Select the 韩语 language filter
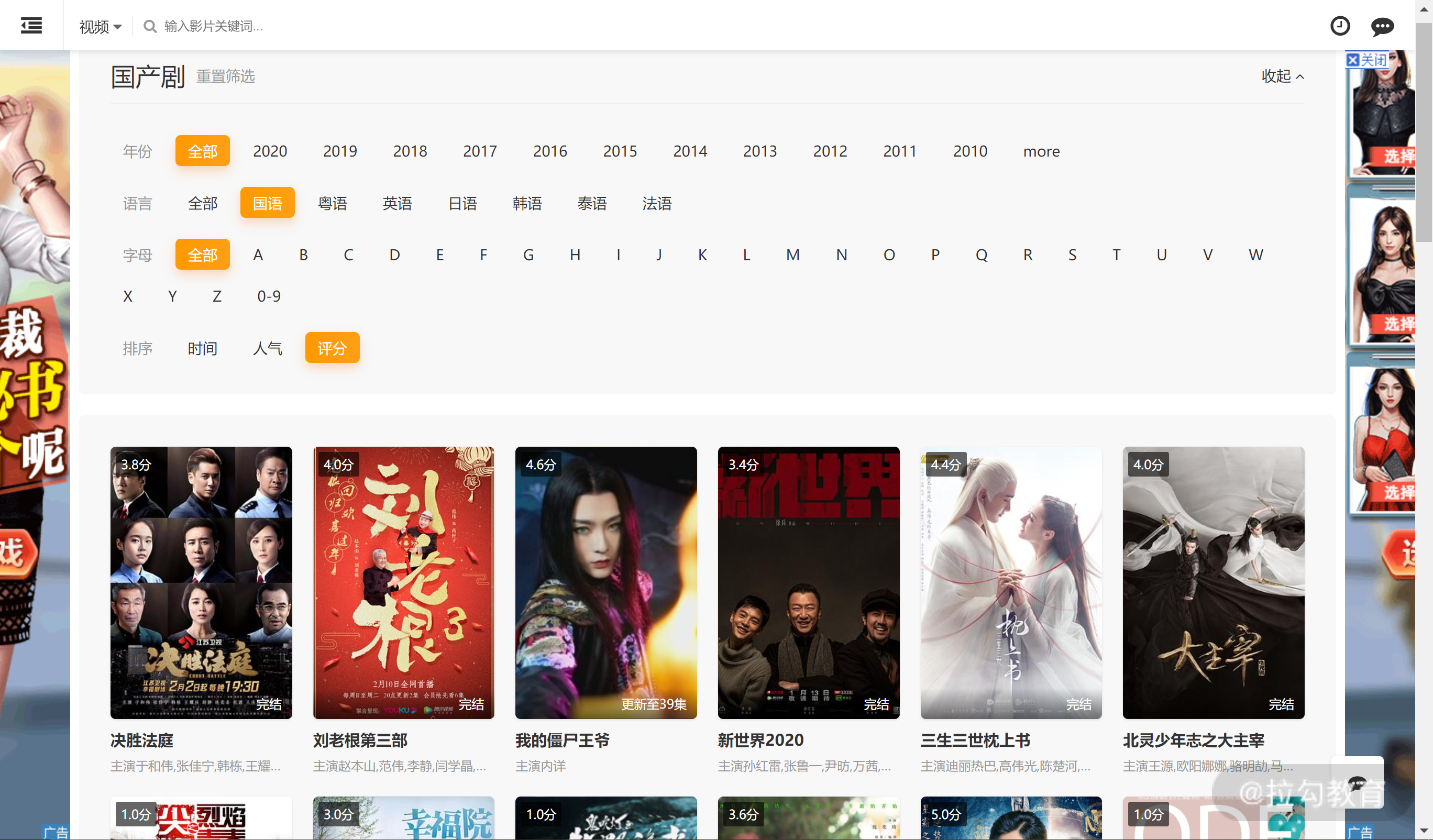 tap(527, 203)
